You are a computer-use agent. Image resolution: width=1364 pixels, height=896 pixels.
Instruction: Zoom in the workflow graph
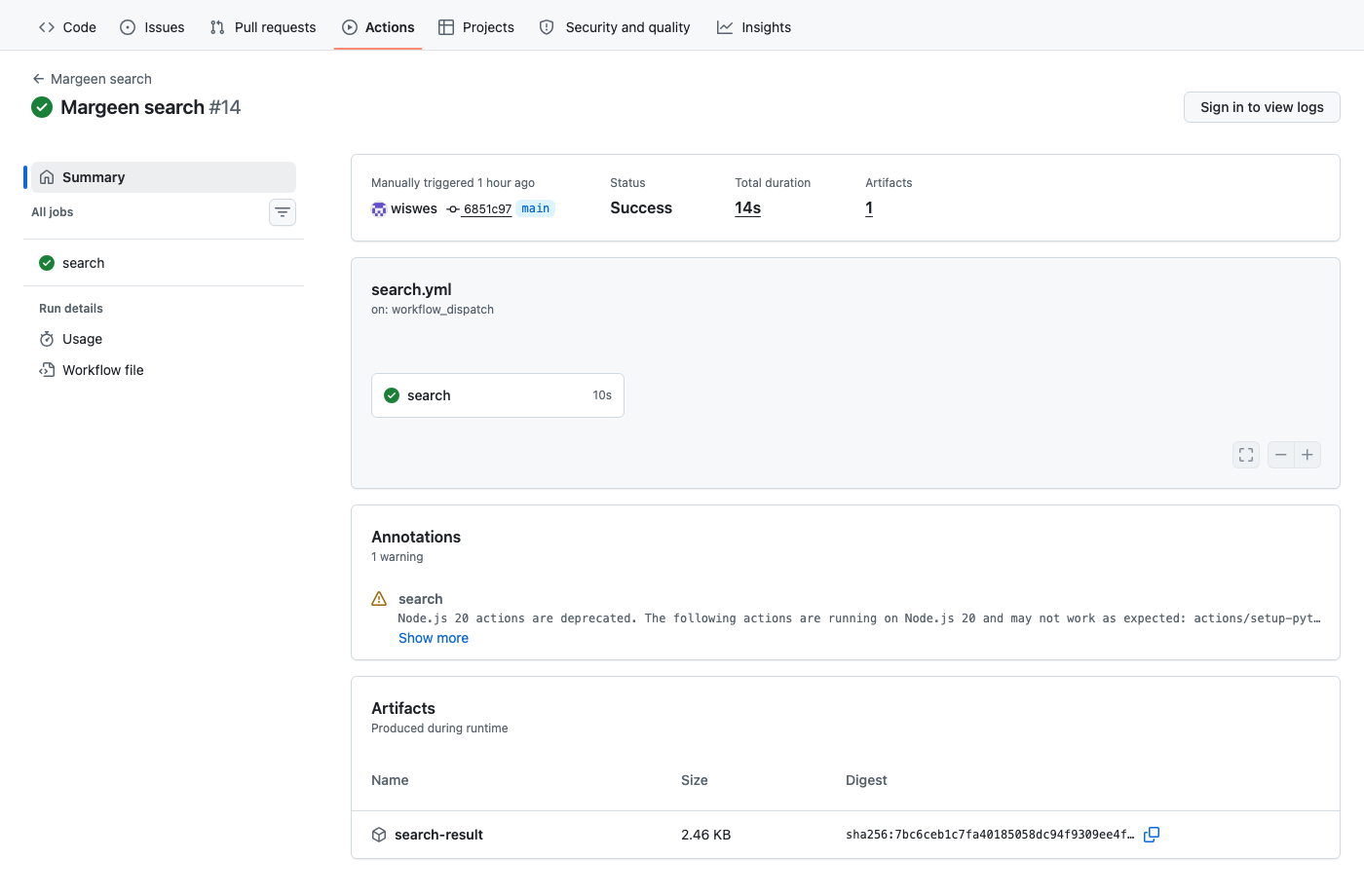1307,455
